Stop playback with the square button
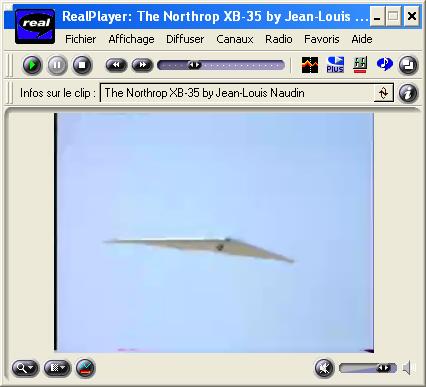This screenshot has height=387, width=426. (82, 65)
